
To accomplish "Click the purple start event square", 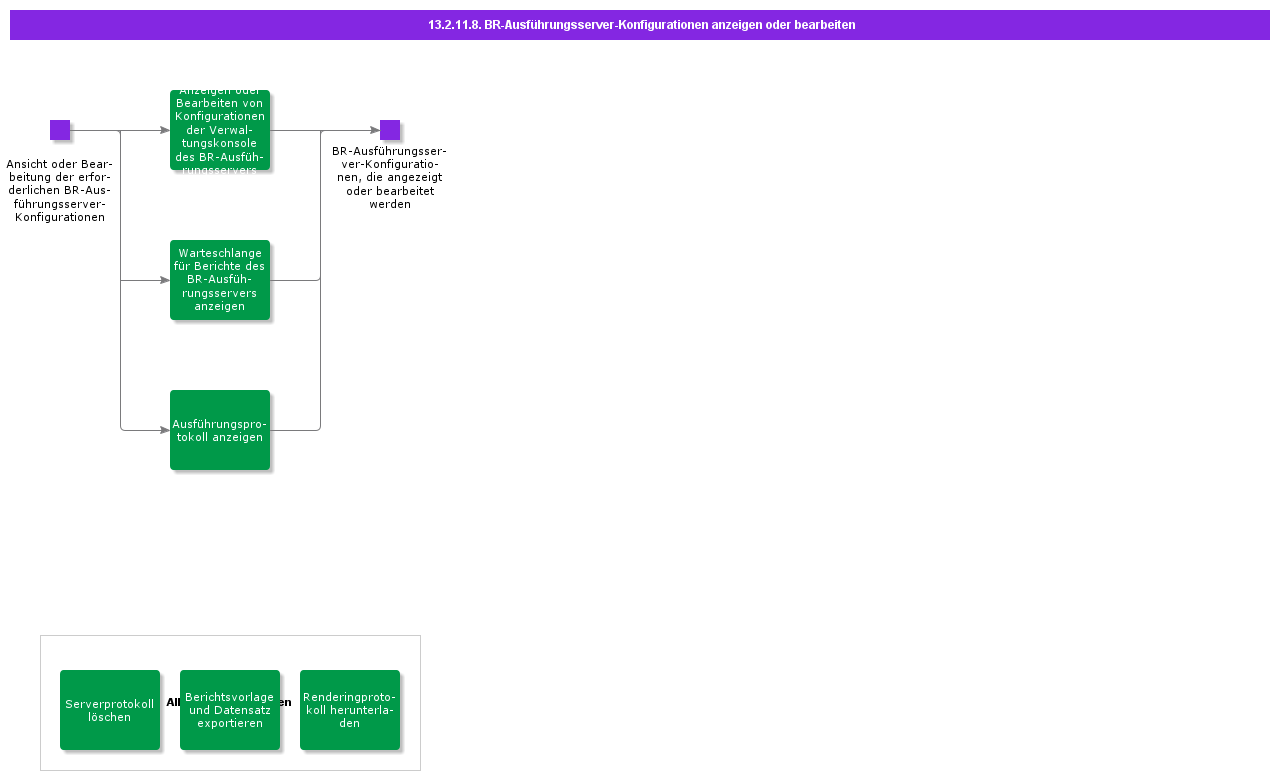I will [x=60, y=130].
